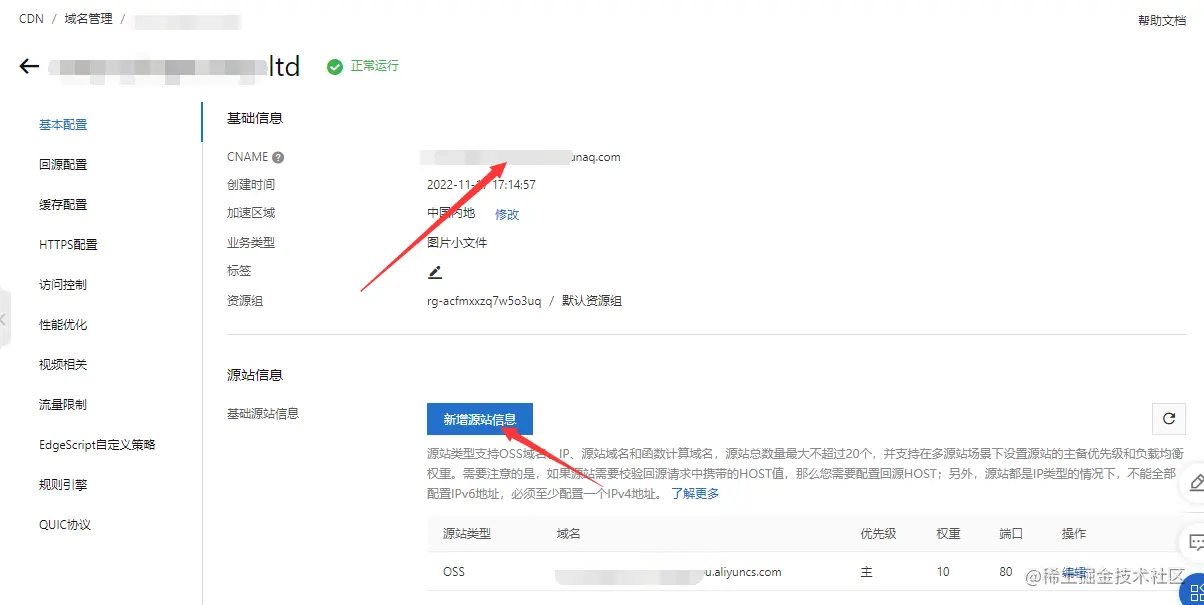Open 规则引擎 section

[63, 485]
